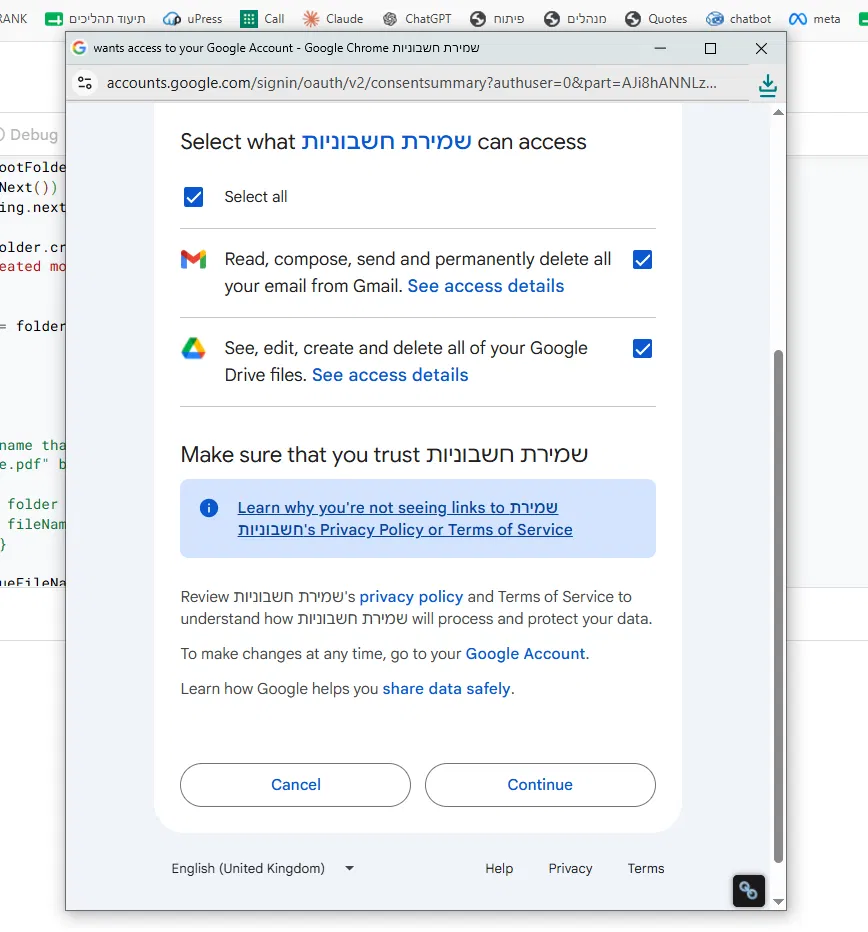The height and width of the screenshot is (932, 868).
Task: Open the English (United Kingdom) language dropdown
Action: coord(263,868)
